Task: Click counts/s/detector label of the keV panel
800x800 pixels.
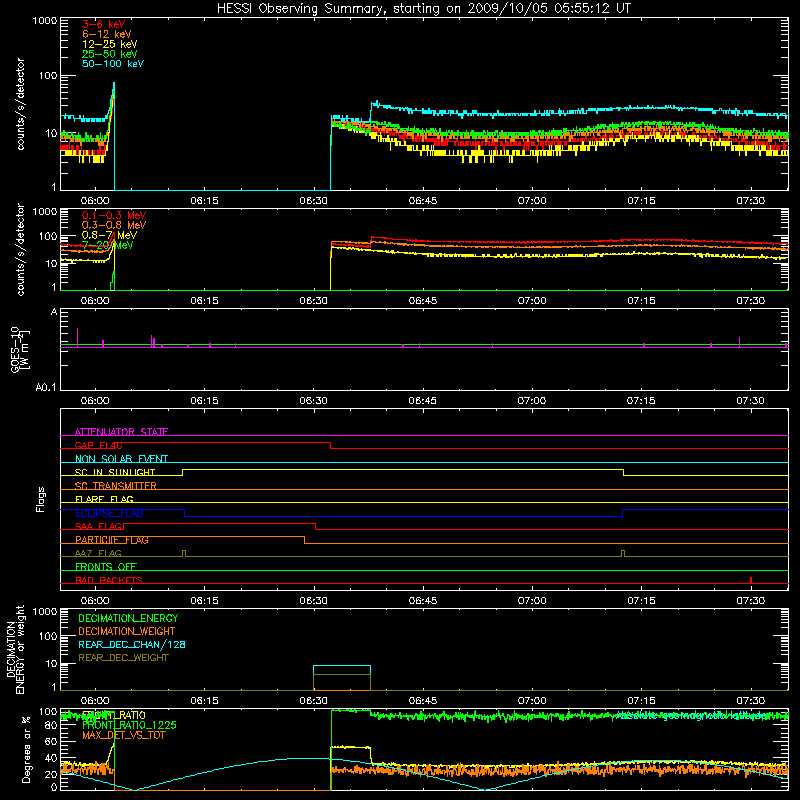Action: point(20,104)
